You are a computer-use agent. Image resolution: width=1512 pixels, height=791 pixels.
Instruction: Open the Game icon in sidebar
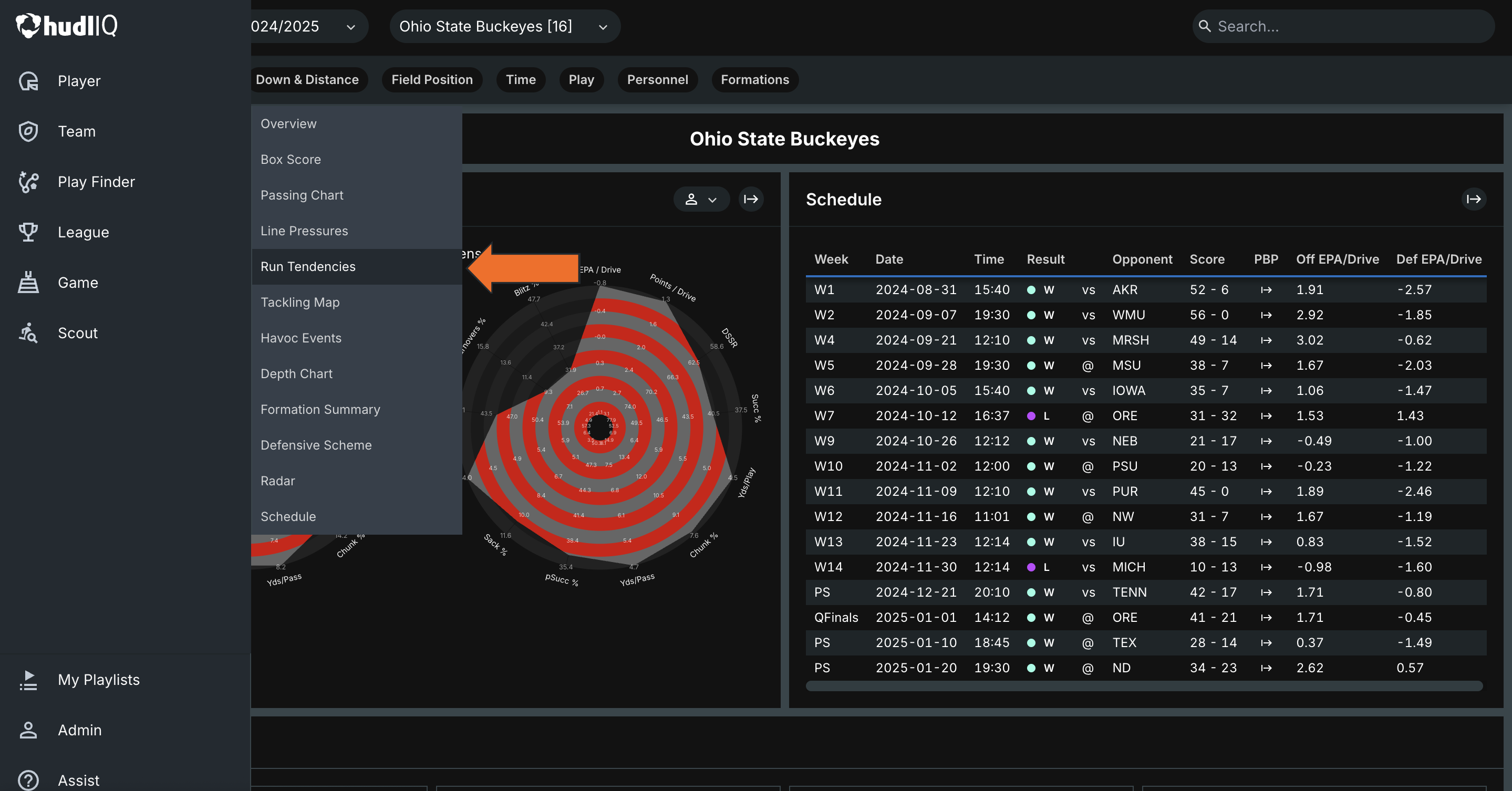(28, 283)
